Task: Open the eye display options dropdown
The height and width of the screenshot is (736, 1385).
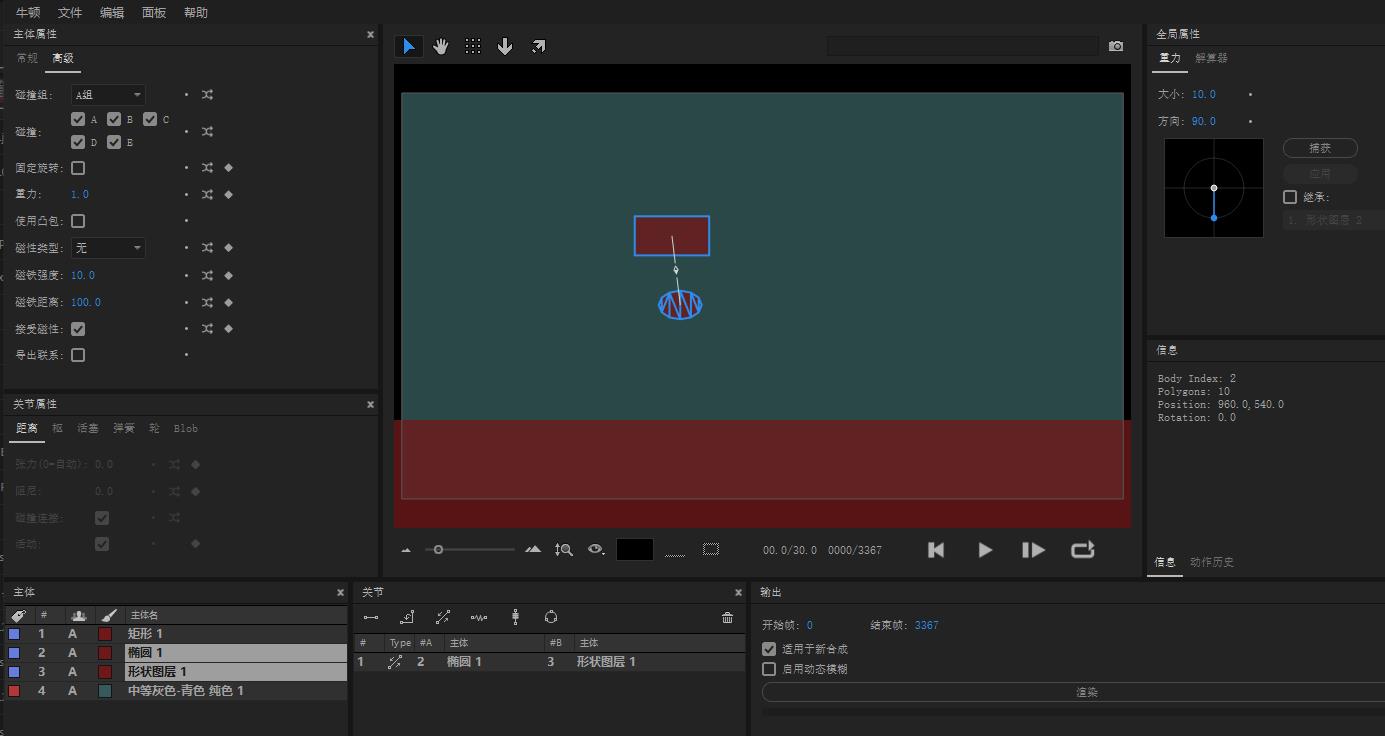Action: (597, 549)
